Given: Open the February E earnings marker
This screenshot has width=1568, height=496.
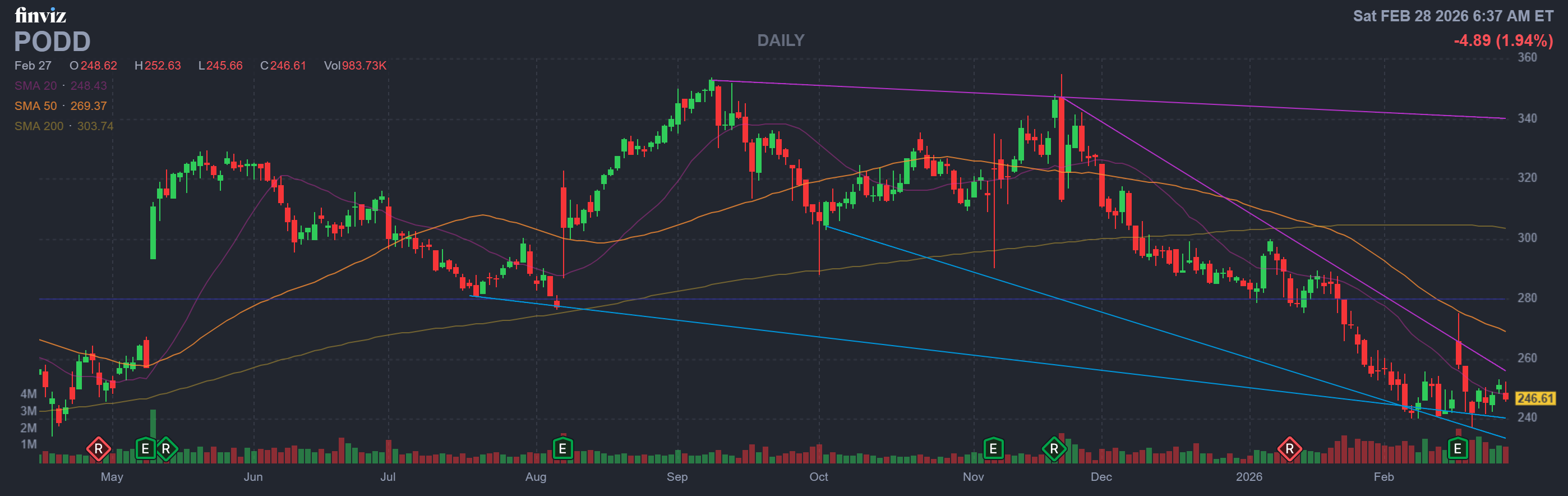Looking at the screenshot, I should pos(1456,449).
